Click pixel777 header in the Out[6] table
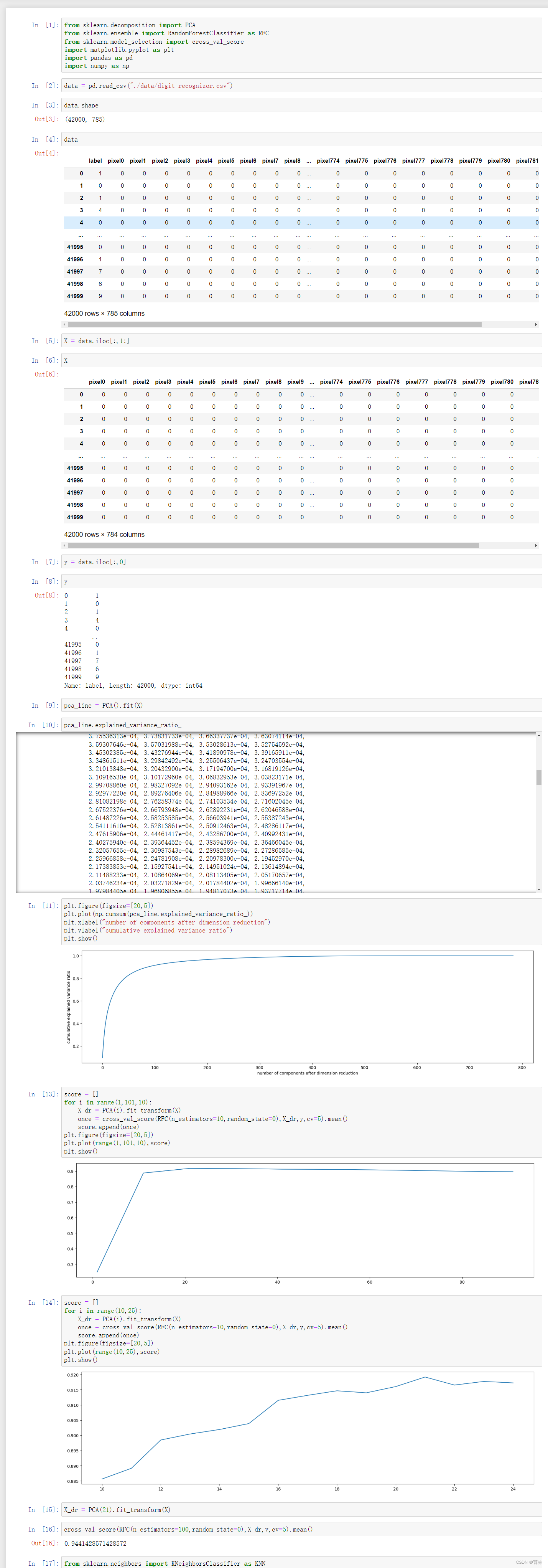This screenshot has height=1568, width=548. click(x=416, y=382)
